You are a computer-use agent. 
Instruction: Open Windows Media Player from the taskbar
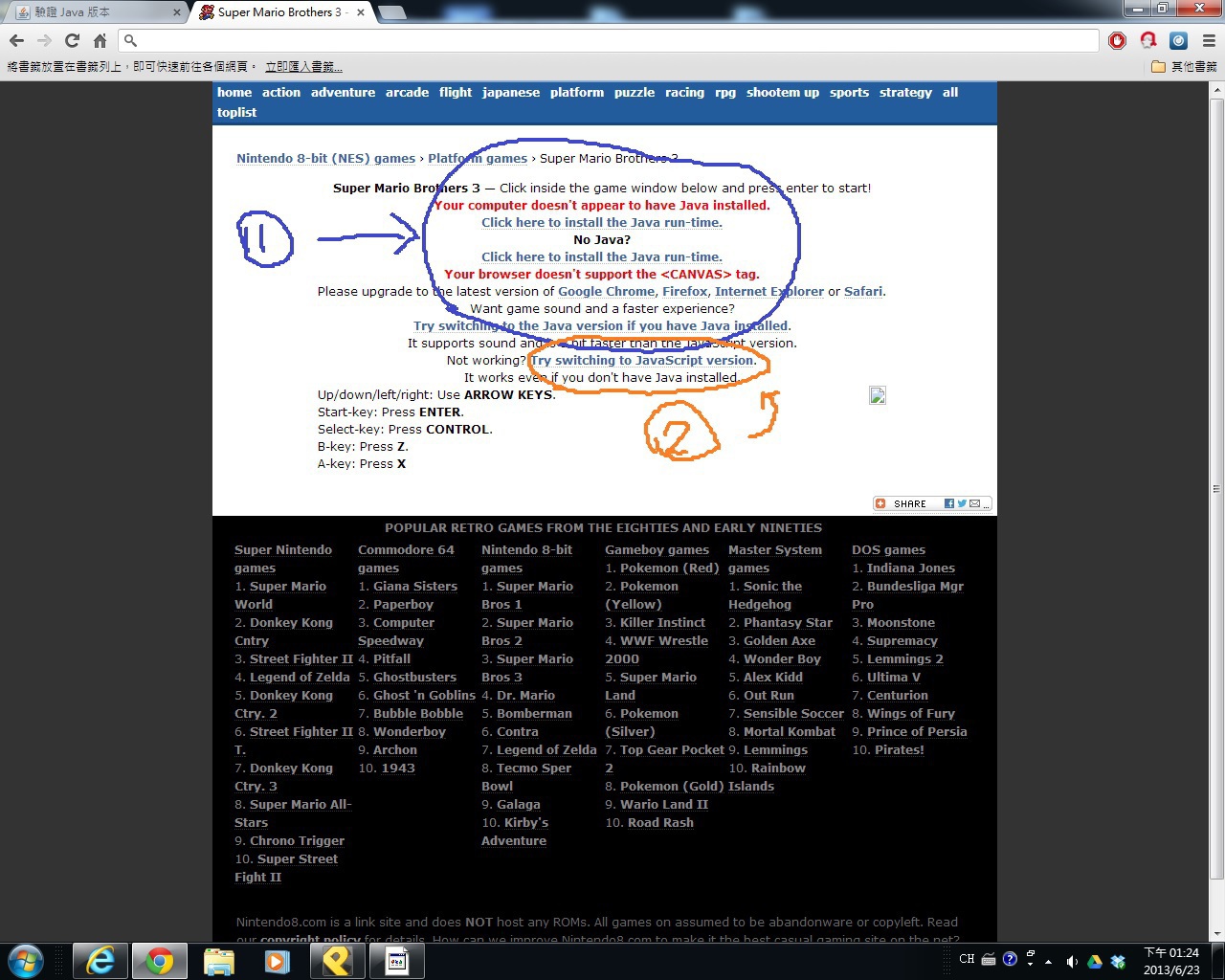[278, 960]
